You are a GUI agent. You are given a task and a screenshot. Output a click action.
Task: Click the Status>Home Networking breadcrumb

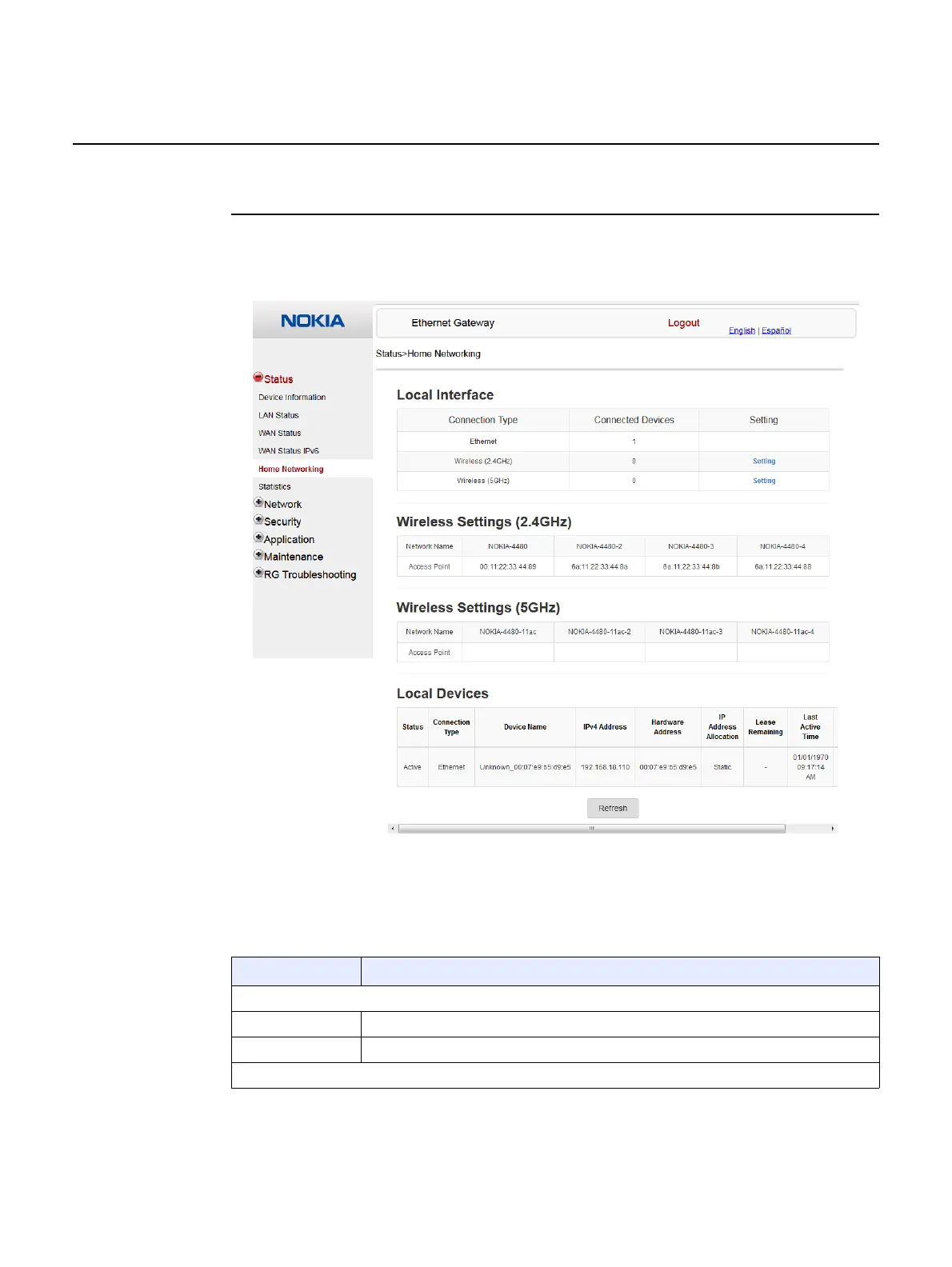428,354
